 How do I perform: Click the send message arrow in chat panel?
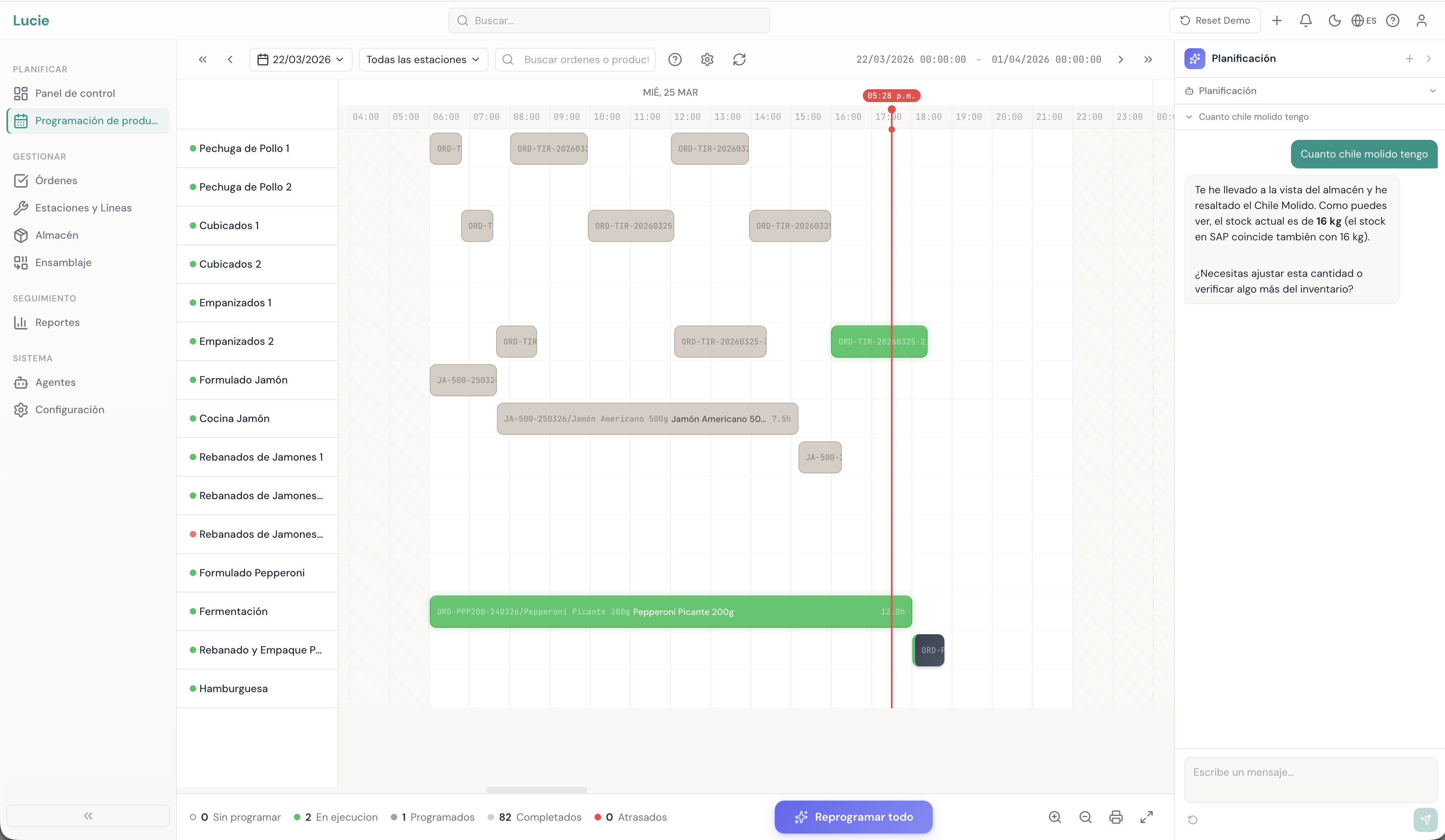coord(1426,820)
